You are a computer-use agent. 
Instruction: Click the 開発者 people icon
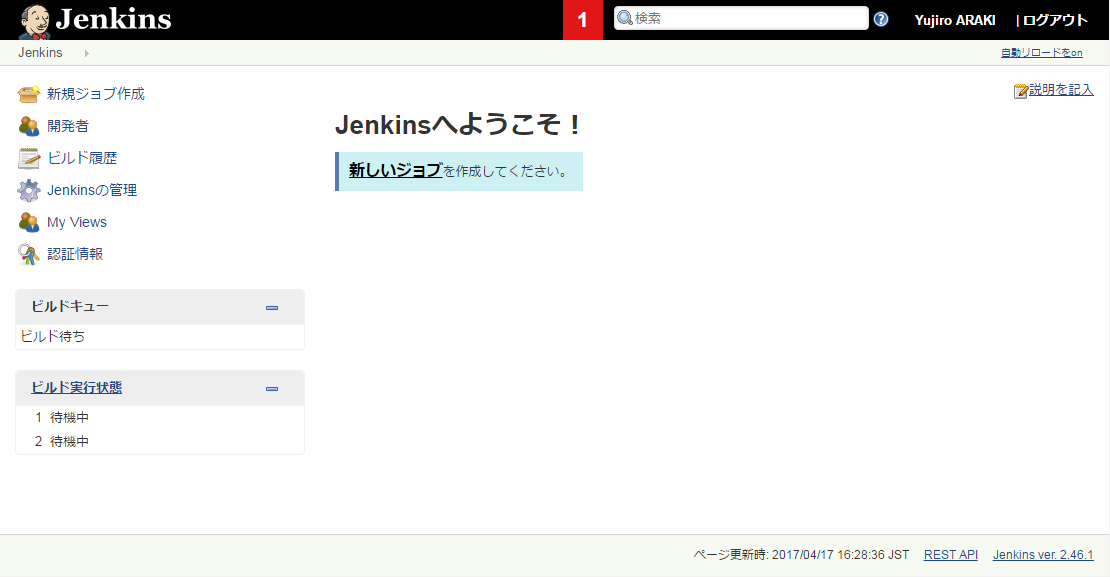[x=29, y=126]
